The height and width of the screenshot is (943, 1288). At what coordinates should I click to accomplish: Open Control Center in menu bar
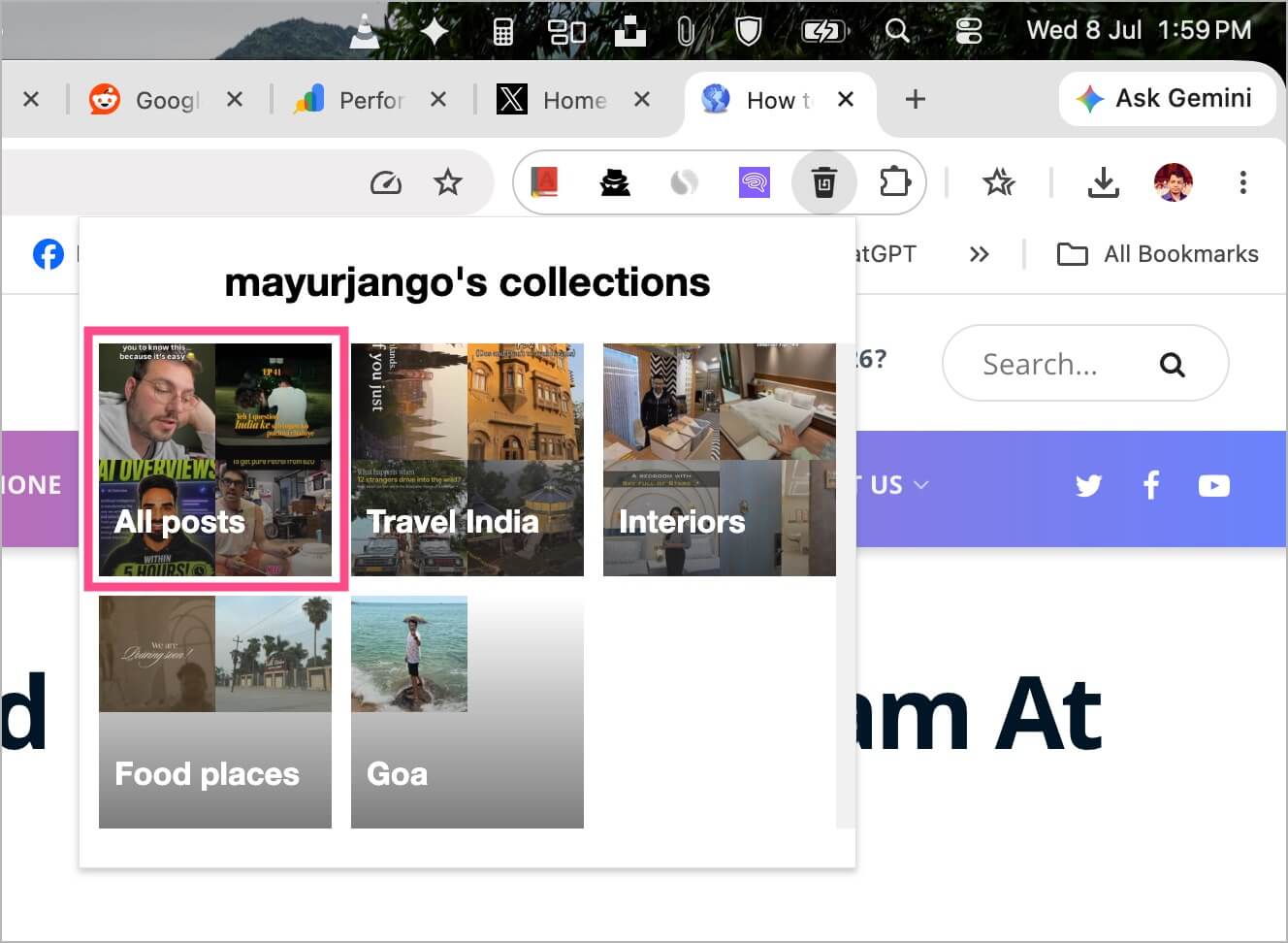coord(968,32)
